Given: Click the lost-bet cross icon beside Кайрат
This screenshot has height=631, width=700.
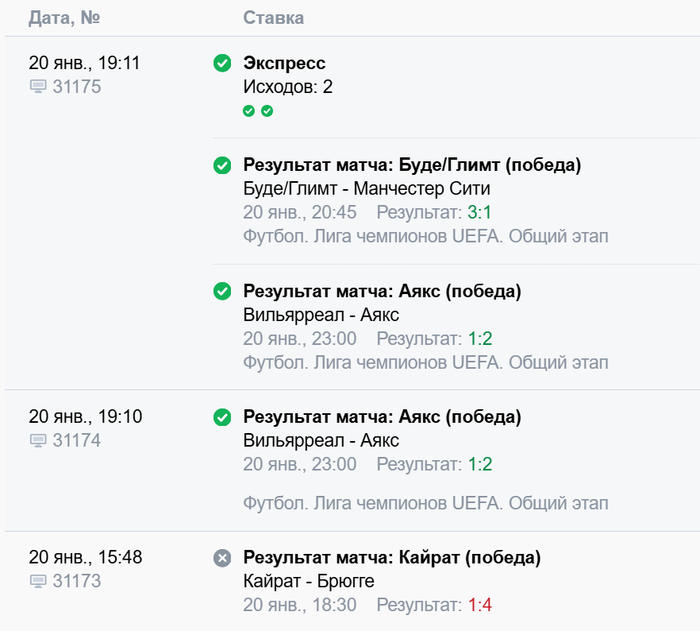Looking at the screenshot, I should (x=222, y=558).
